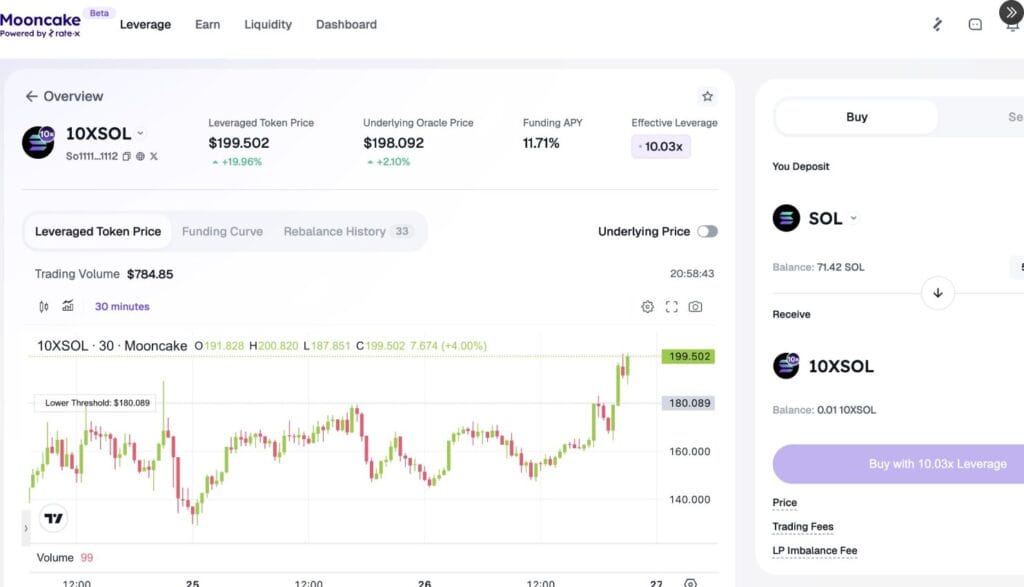
Task: Open the chart indicators icon
Action: click(66, 306)
